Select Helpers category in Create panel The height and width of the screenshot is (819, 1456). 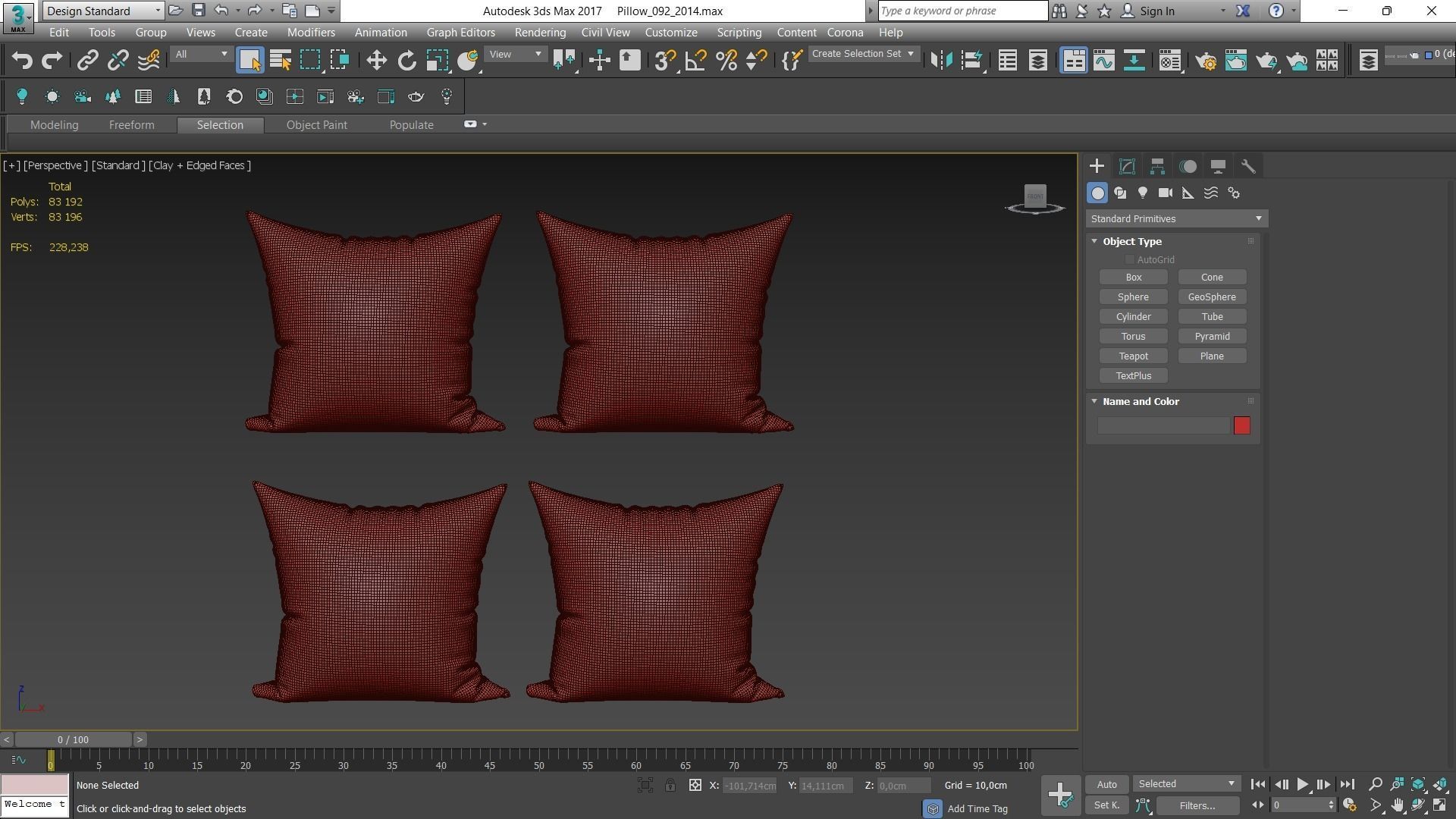(x=1188, y=193)
